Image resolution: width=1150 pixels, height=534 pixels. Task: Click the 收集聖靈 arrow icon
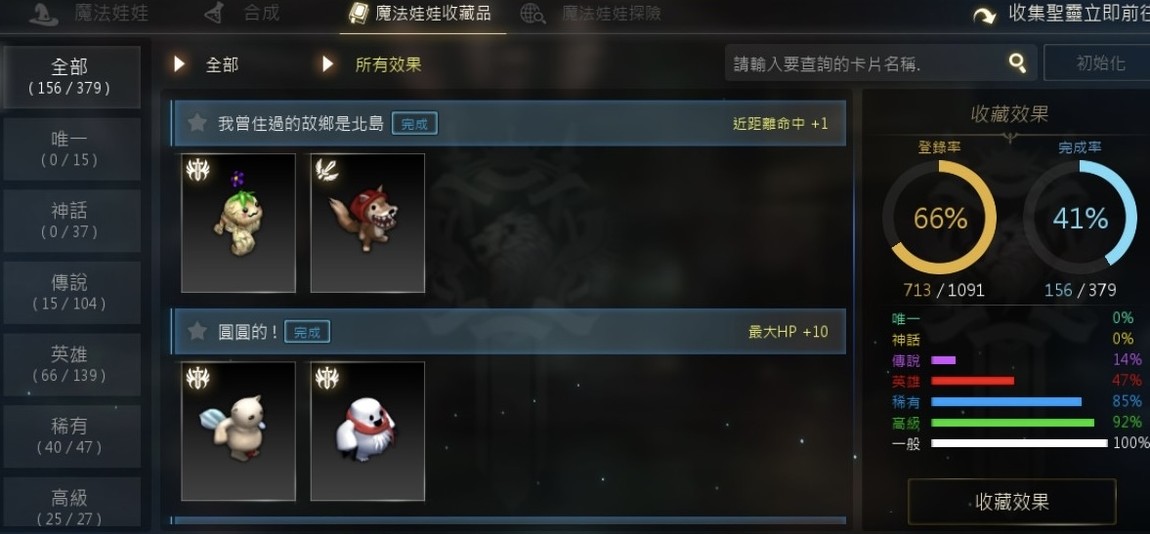point(984,15)
